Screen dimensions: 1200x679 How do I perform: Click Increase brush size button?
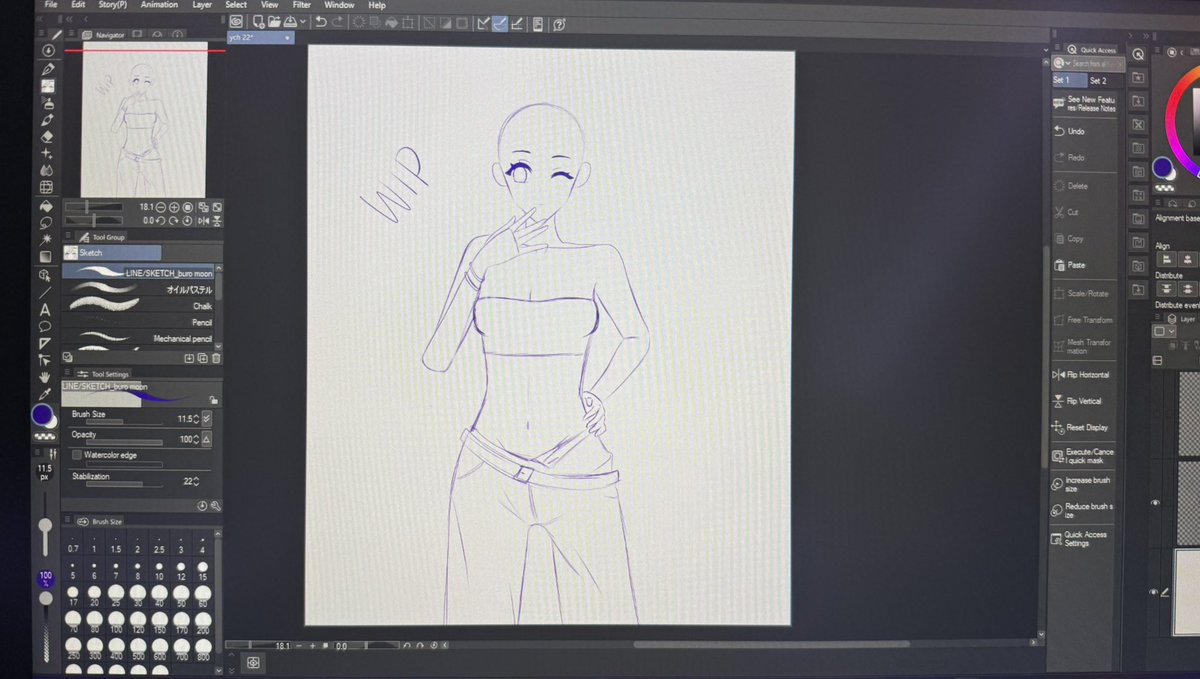point(1083,484)
